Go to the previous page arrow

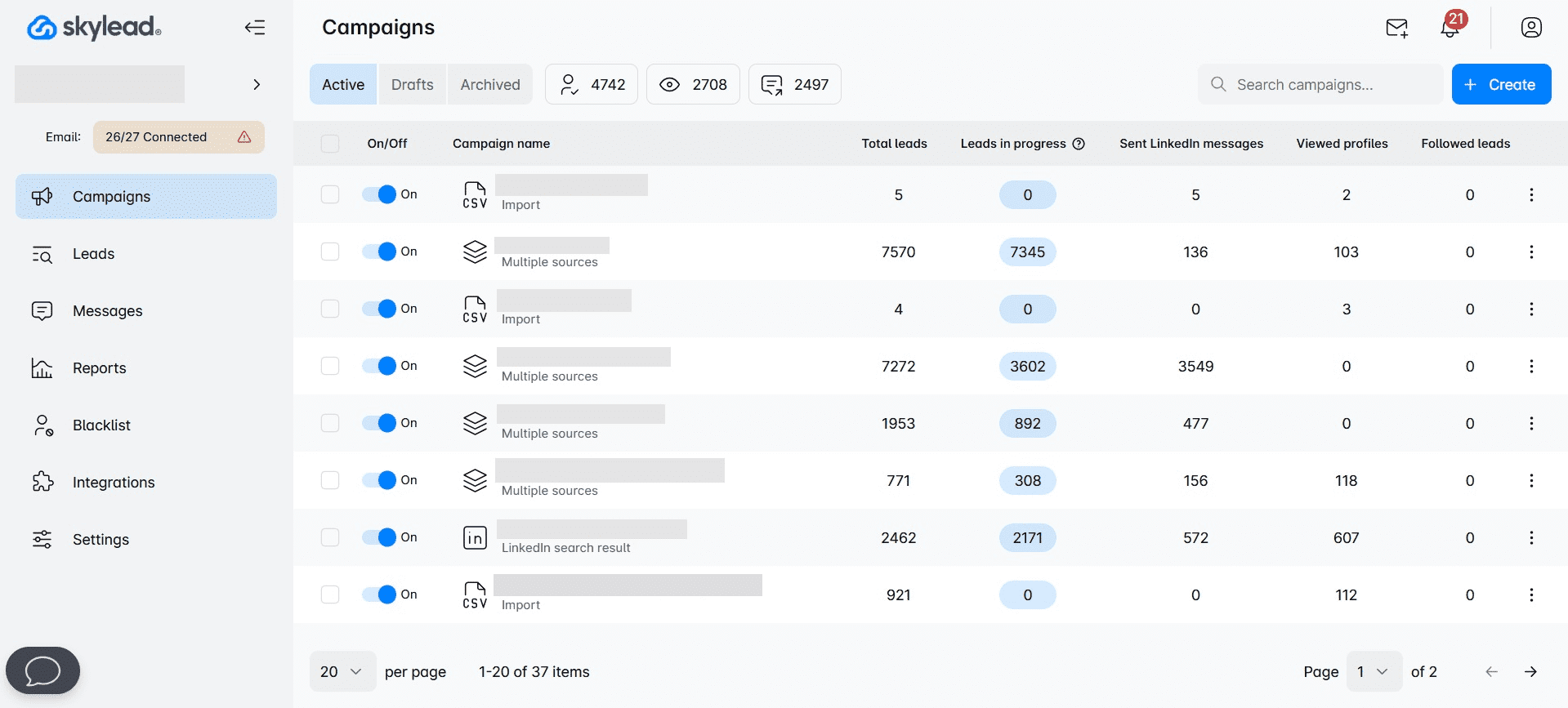pos(1491,671)
